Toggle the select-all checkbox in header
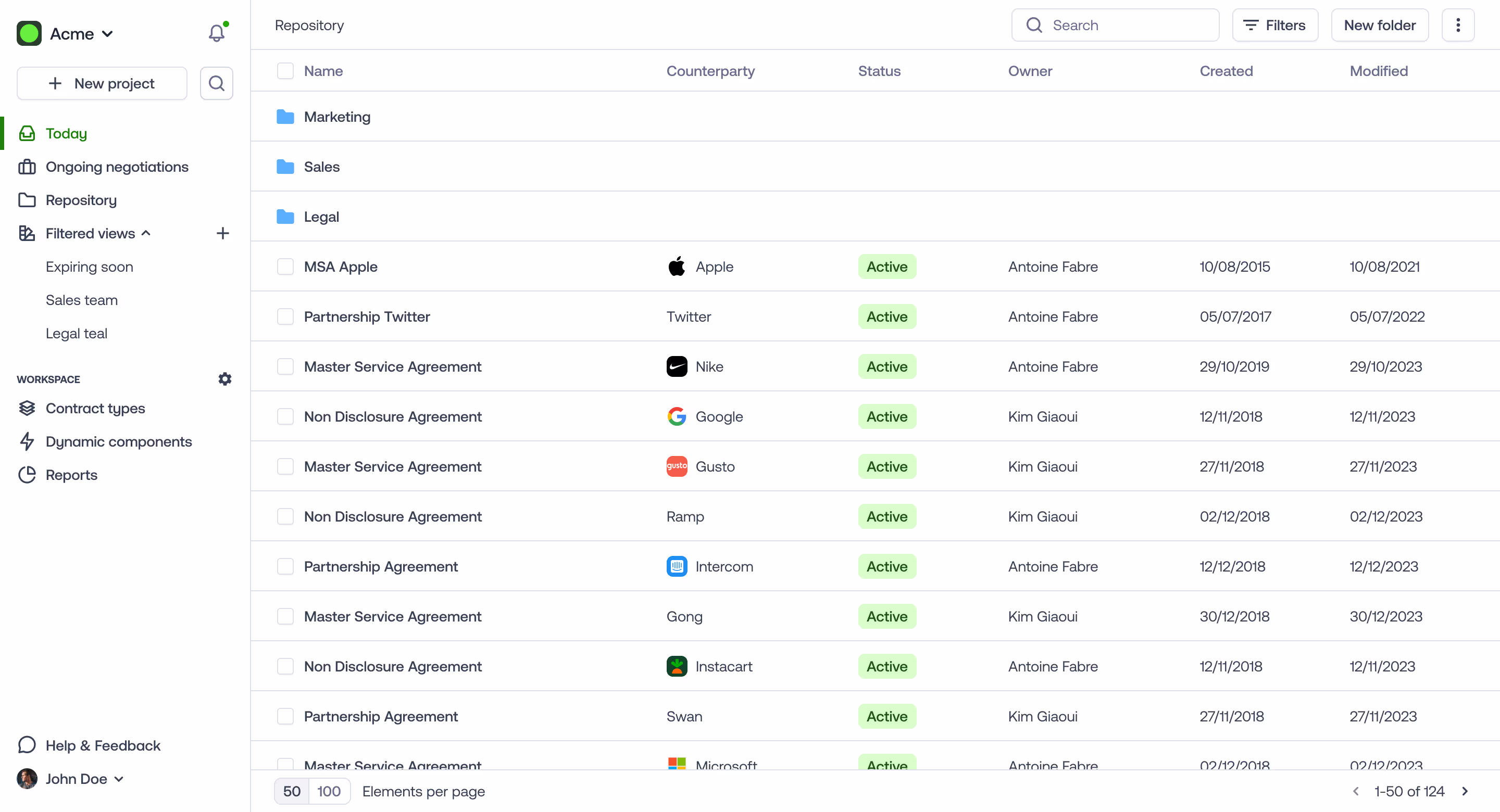The width and height of the screenshot is (1500, 812). pyautogui.click(x=285, y=71)
